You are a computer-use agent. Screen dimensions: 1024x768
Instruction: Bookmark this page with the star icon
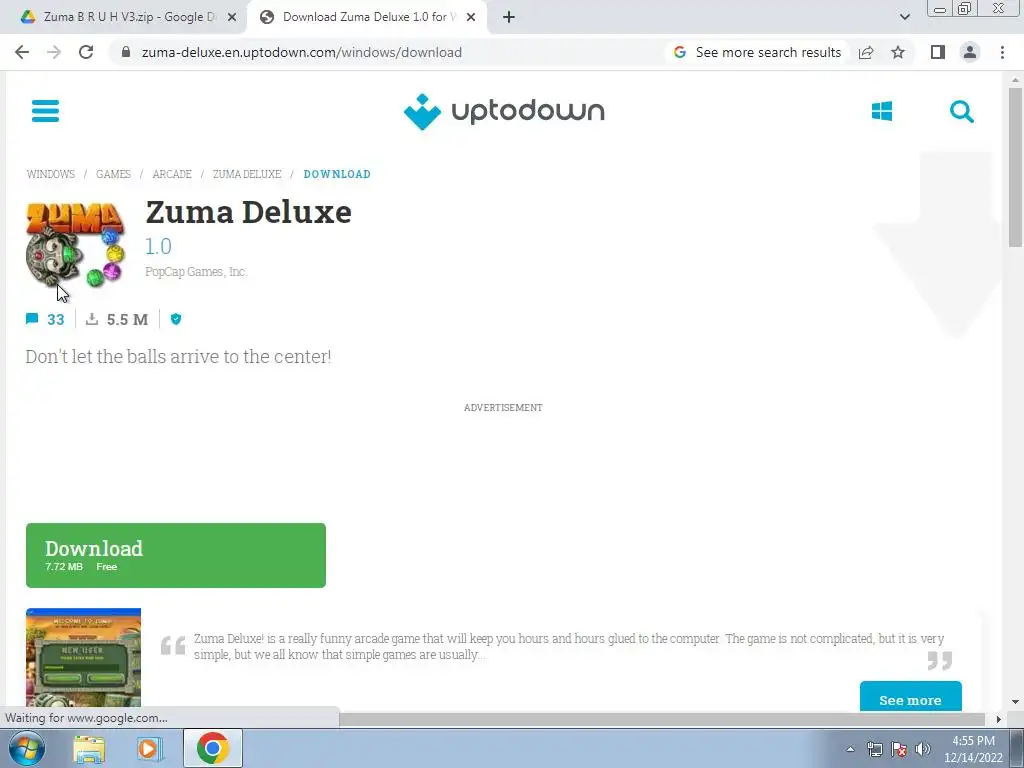coord(898,52)
